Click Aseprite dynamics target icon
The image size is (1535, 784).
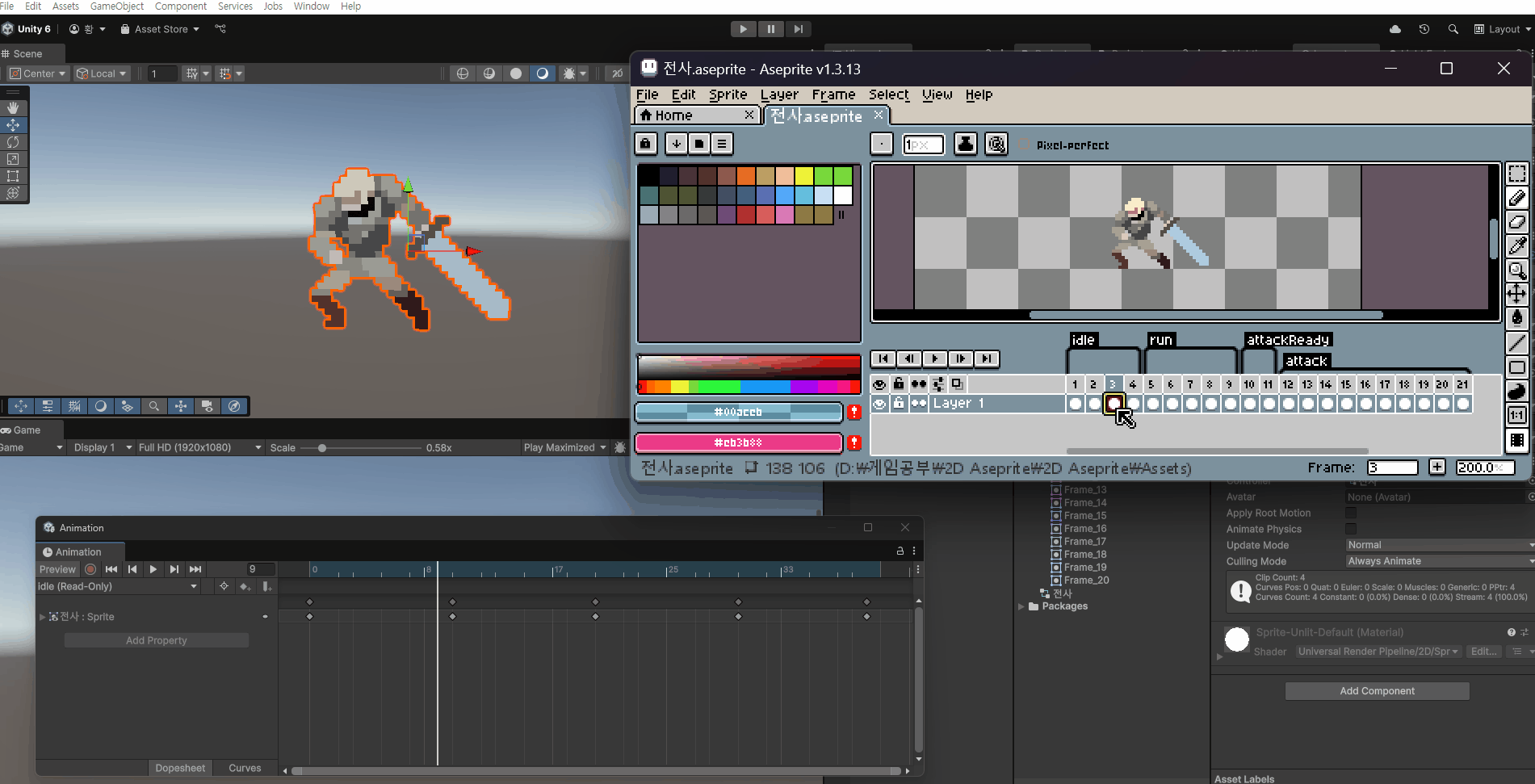996,144
